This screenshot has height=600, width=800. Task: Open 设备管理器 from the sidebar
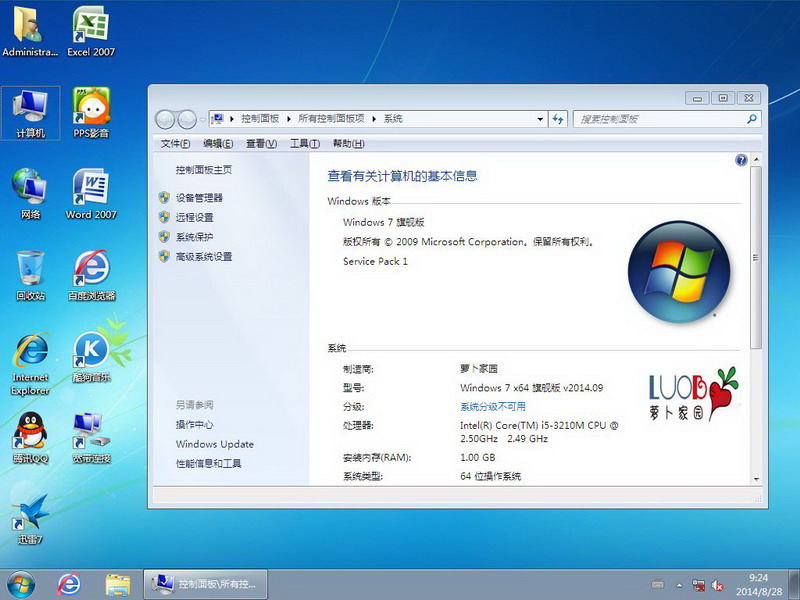coord(199,198)
